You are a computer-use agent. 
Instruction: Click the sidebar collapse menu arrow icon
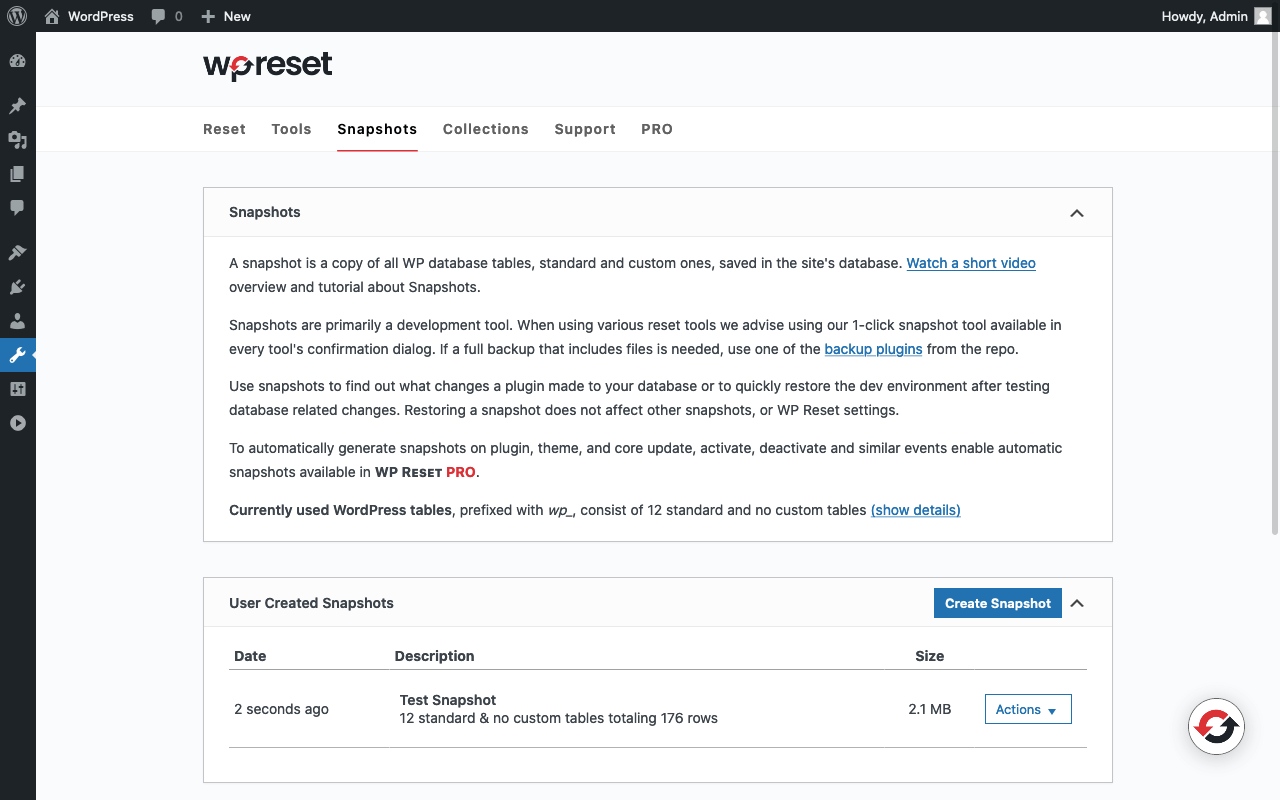point(17,423)
